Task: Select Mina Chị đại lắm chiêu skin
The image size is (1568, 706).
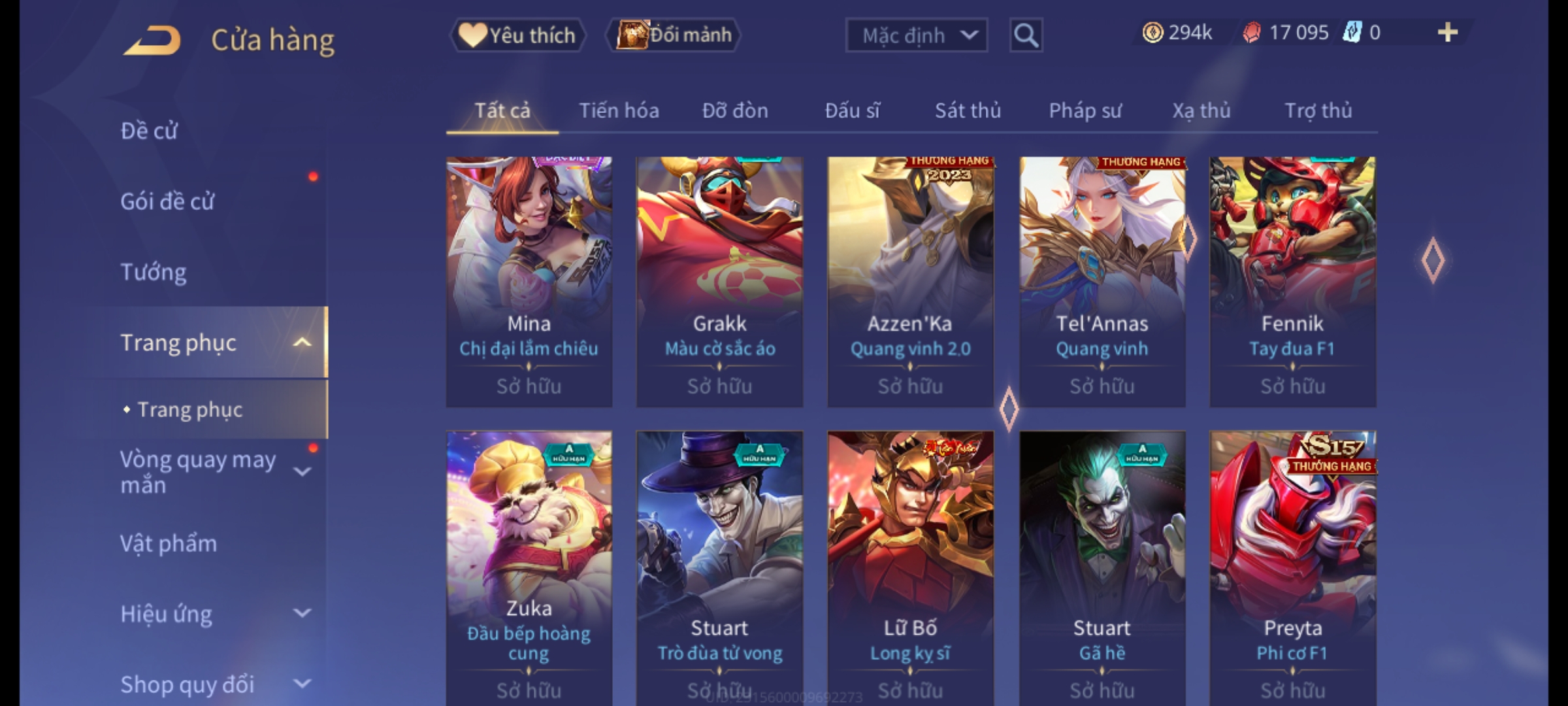Action: pyautogui.click(x=529, y=282)
